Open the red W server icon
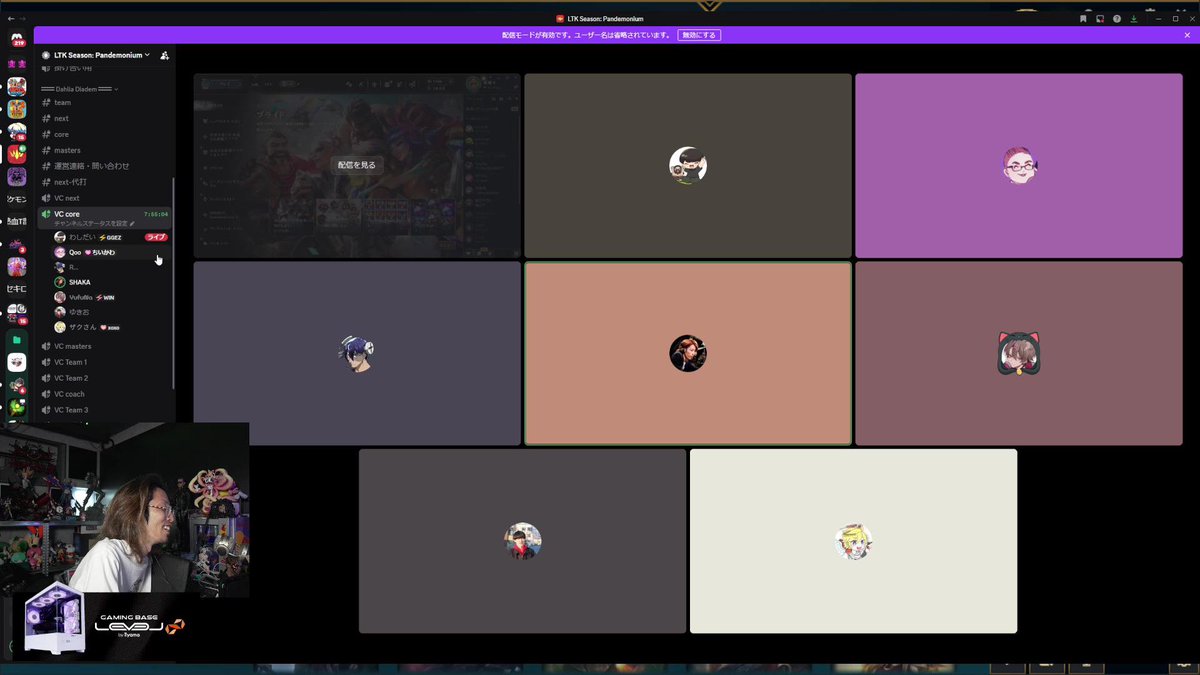 pyautogui.click(x=17, y=154)
